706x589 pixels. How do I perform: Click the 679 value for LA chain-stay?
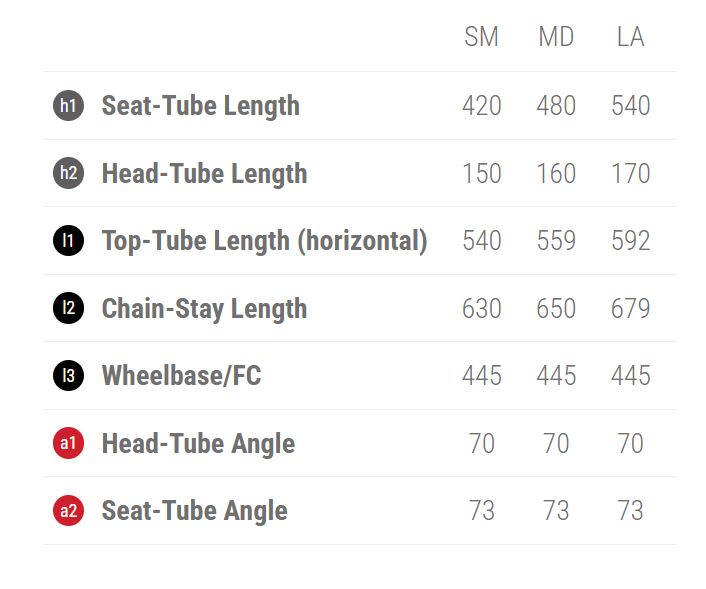(630, 309)
